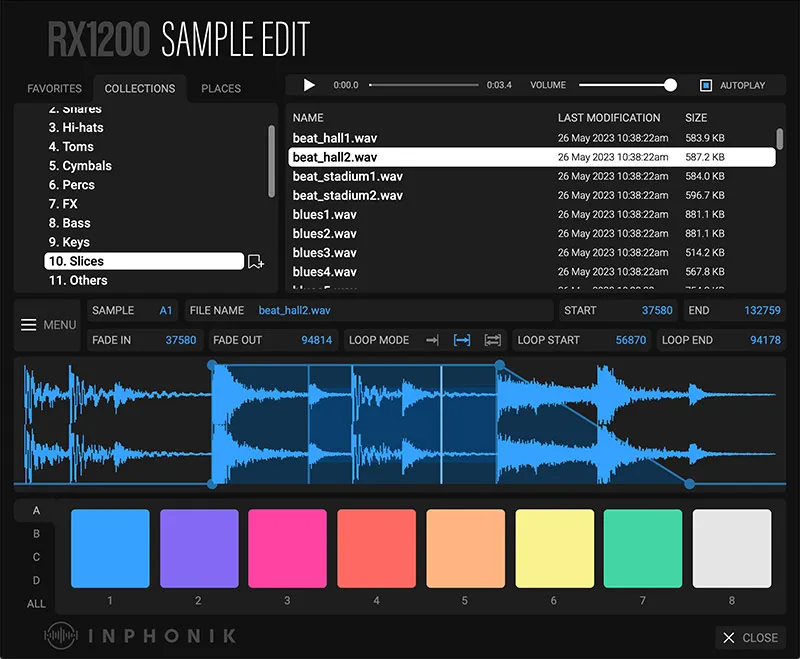The image size is (800, 659).
Task: Click the Loop Start value 56870
Action: tap(631, 340)
